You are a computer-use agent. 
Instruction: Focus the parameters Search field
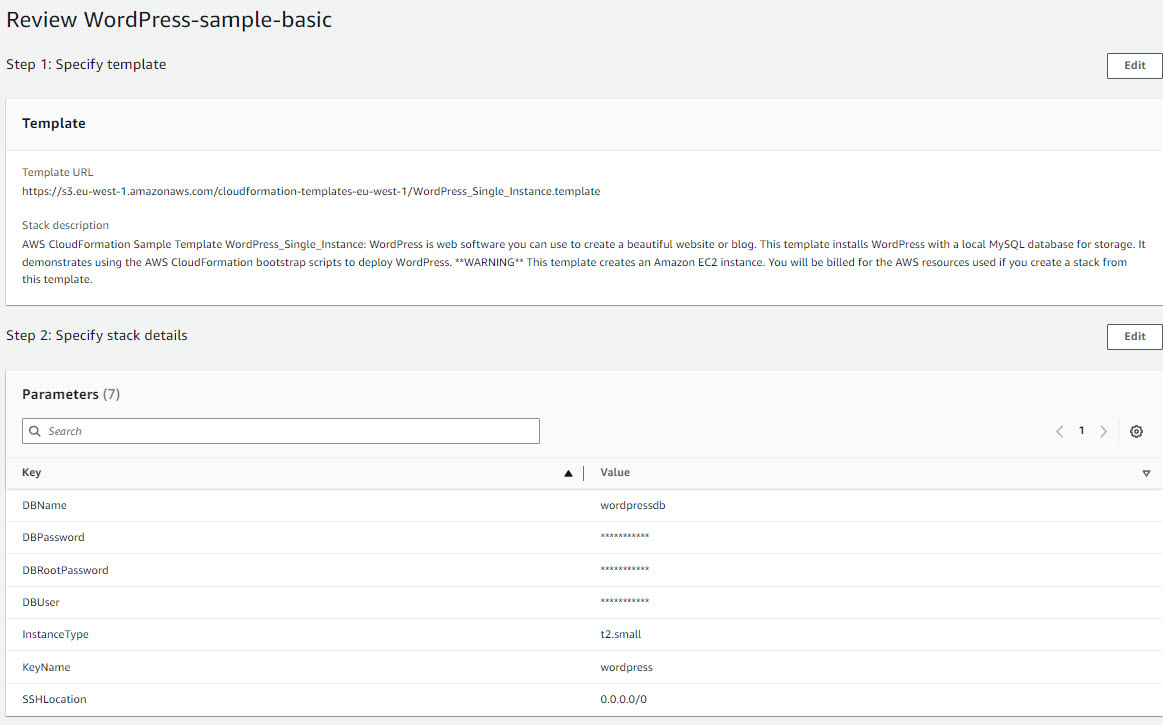(x=280, y=431)
